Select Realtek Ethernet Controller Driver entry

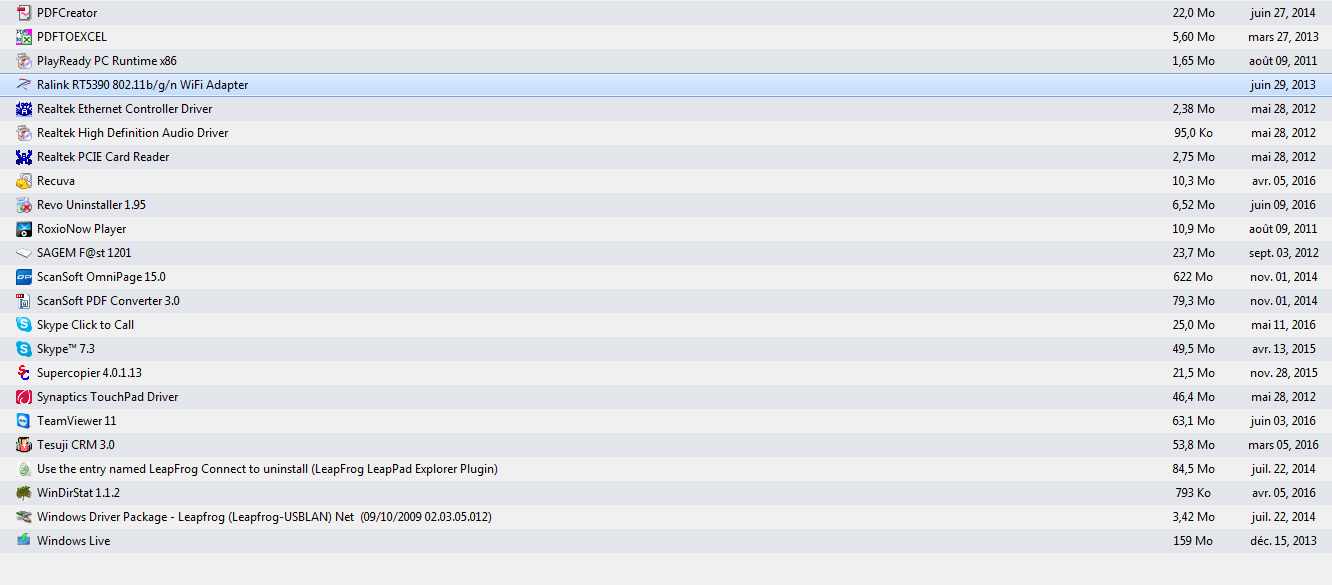tap(124, 109)
